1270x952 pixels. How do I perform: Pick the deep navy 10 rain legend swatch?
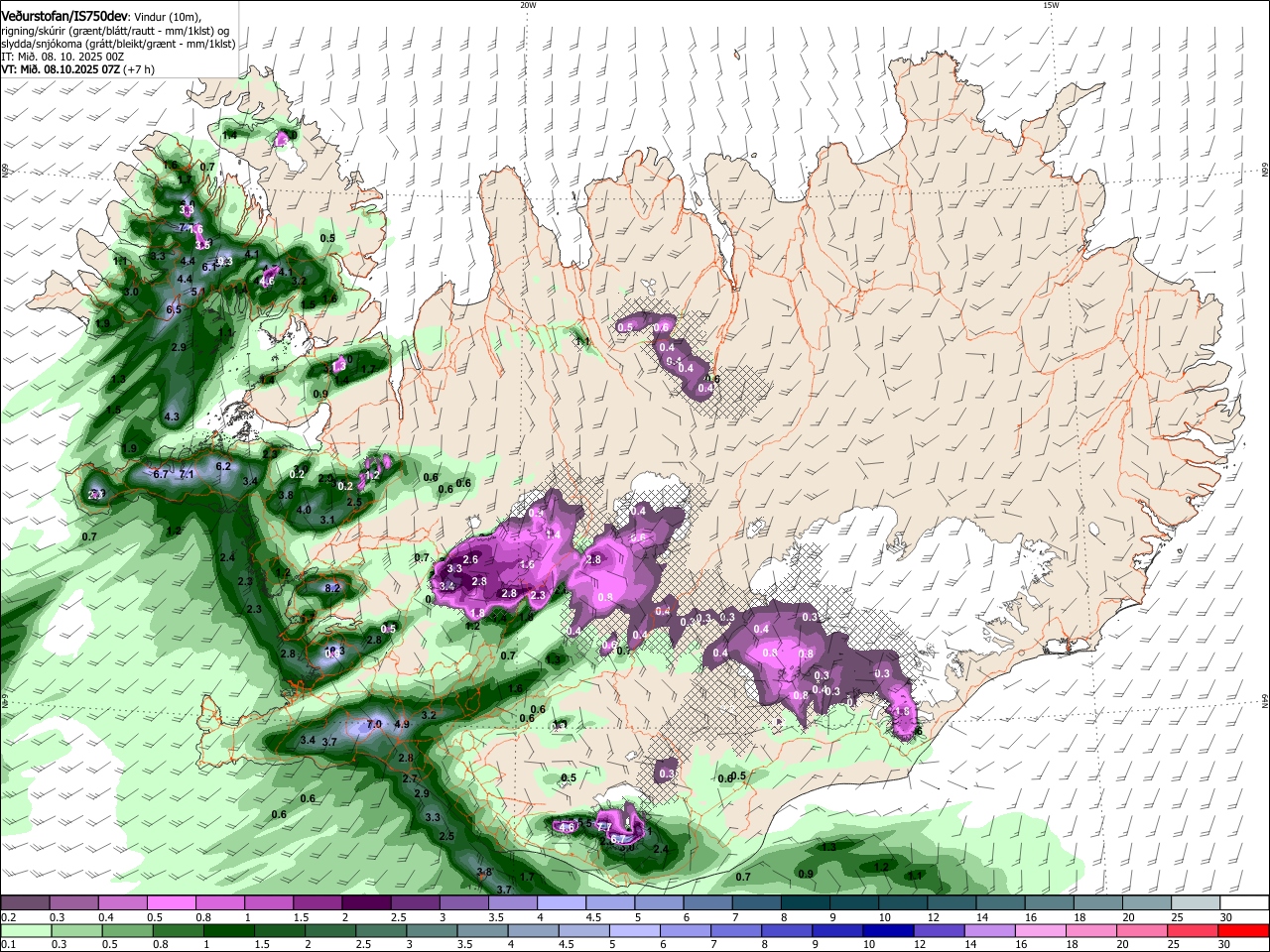click(x=889, y=930)
